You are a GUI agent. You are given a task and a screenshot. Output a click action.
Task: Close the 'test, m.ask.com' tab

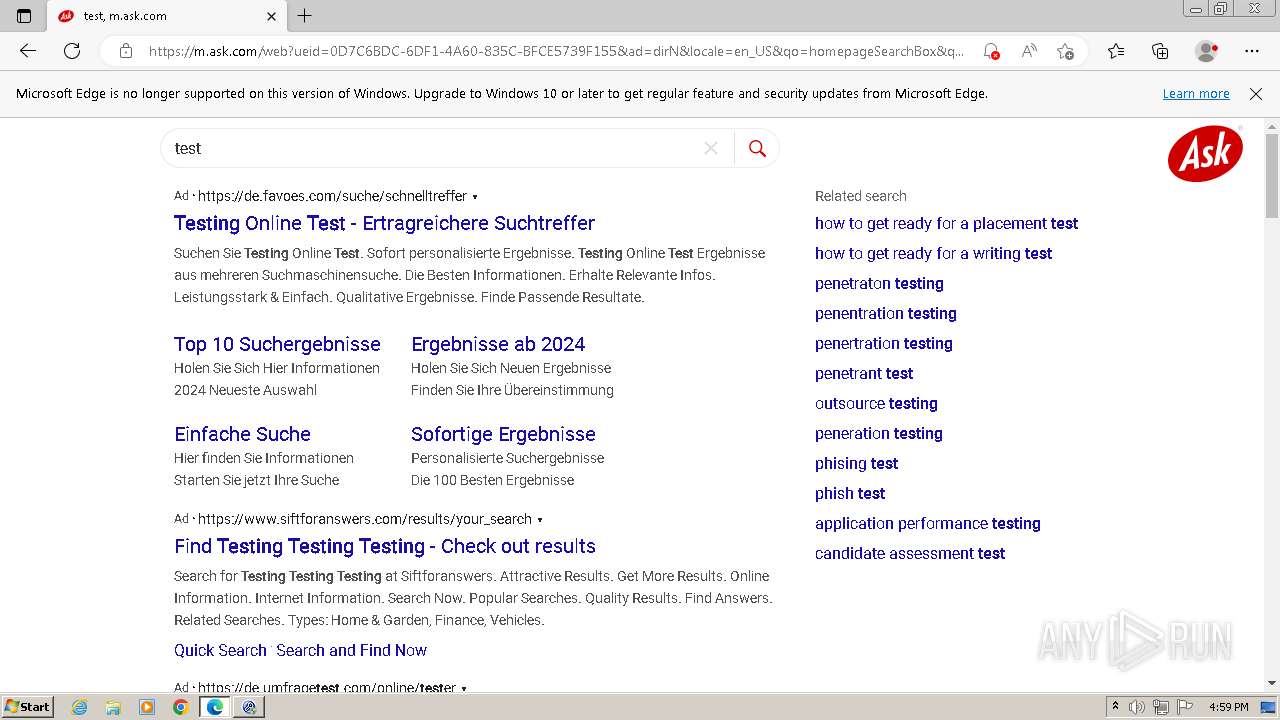(x=271, y=16)
